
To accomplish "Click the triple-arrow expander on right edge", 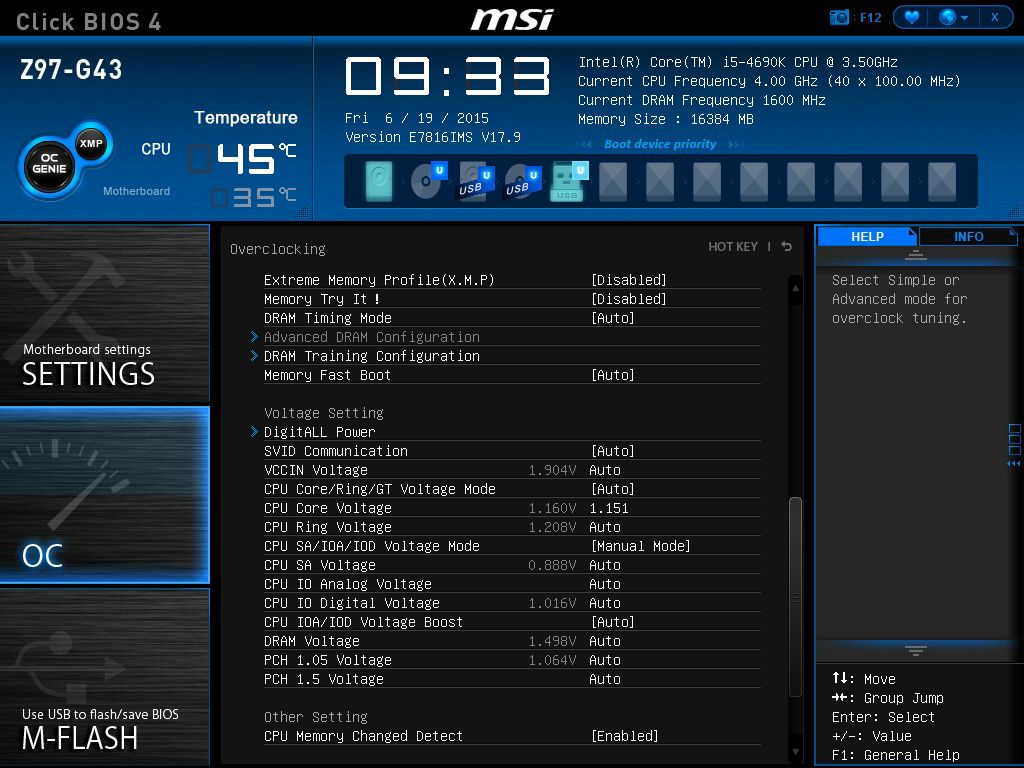I will click(x=1014, y=463).
